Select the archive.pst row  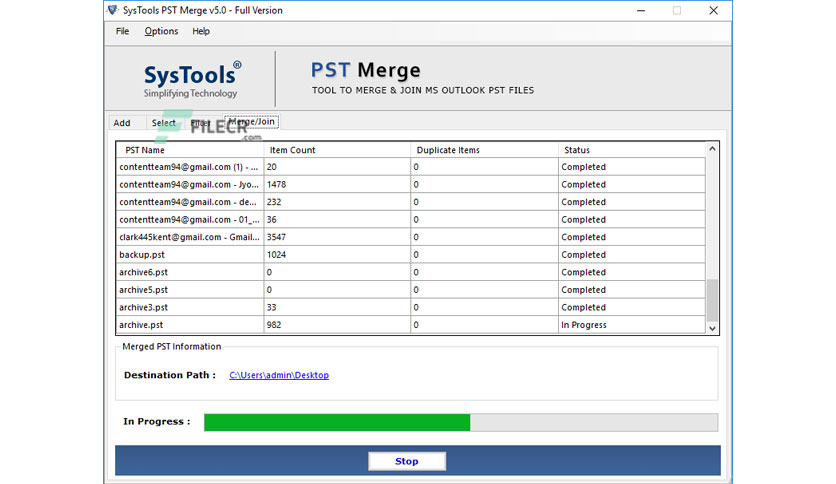click(x=411, y=325)
